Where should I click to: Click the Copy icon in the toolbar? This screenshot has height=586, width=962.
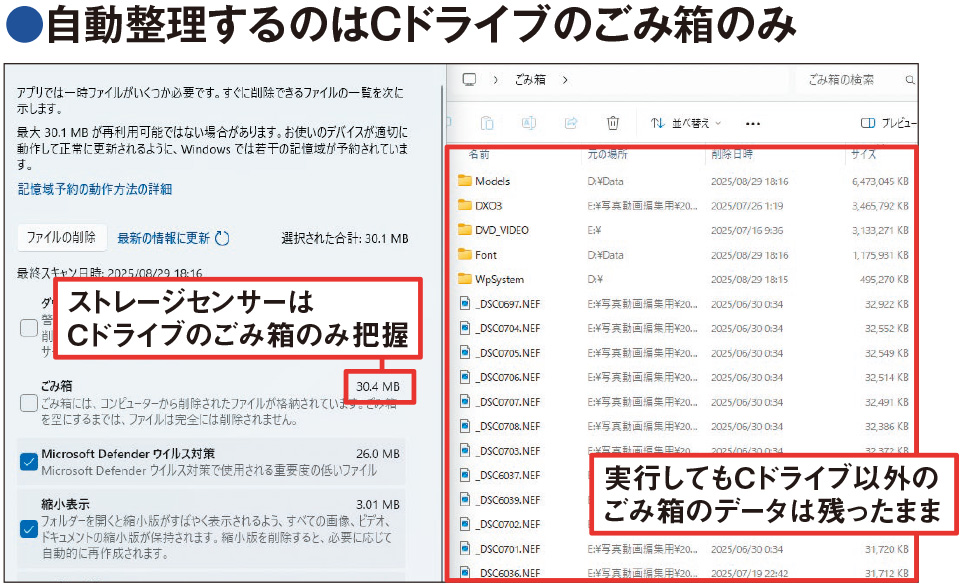point(487,122)
